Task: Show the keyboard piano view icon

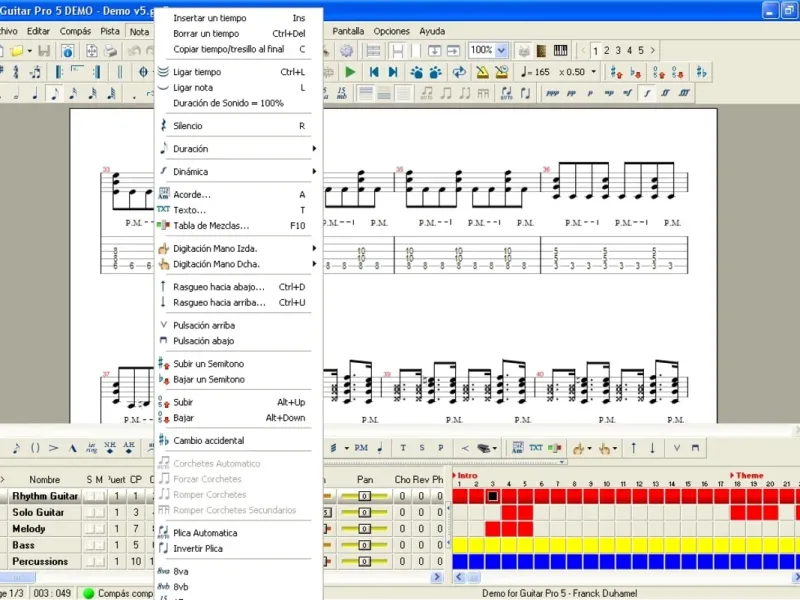Action: (560, 50)
